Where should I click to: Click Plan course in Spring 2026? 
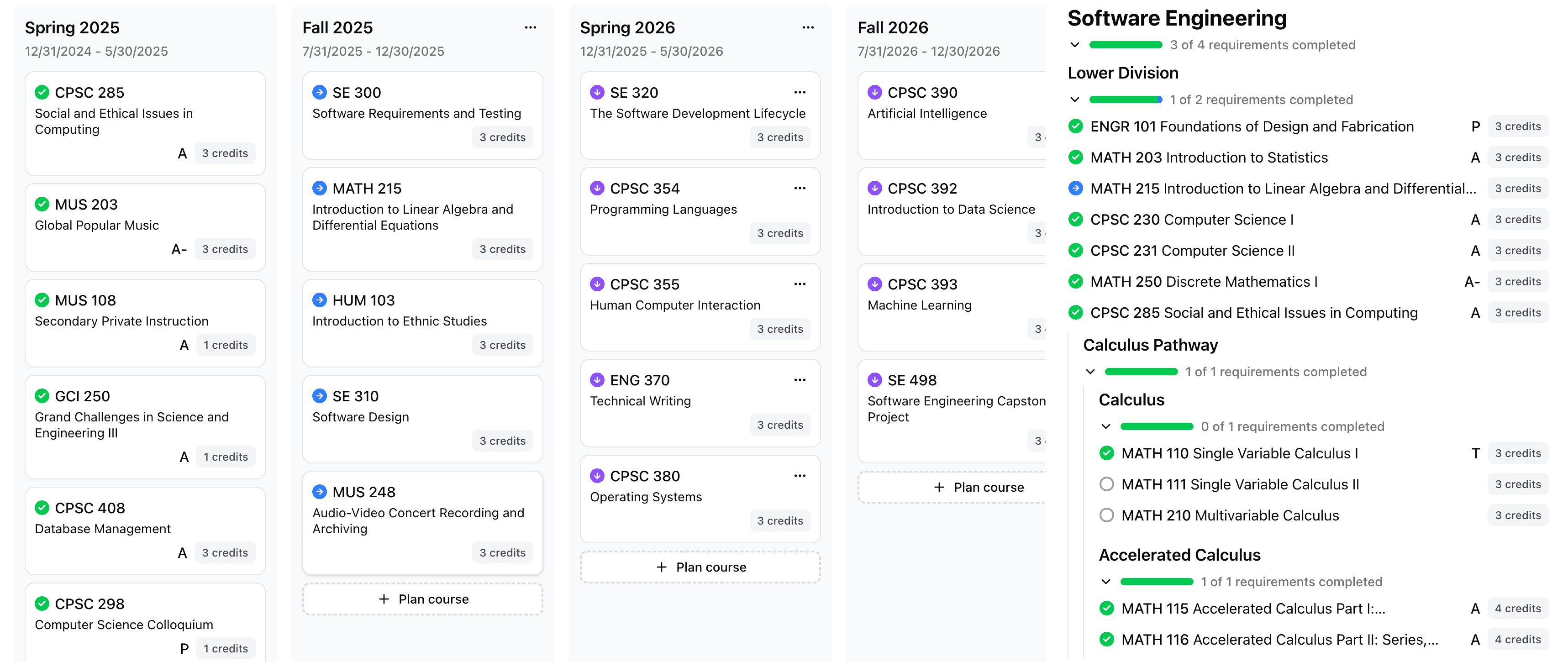pos(700,567)
